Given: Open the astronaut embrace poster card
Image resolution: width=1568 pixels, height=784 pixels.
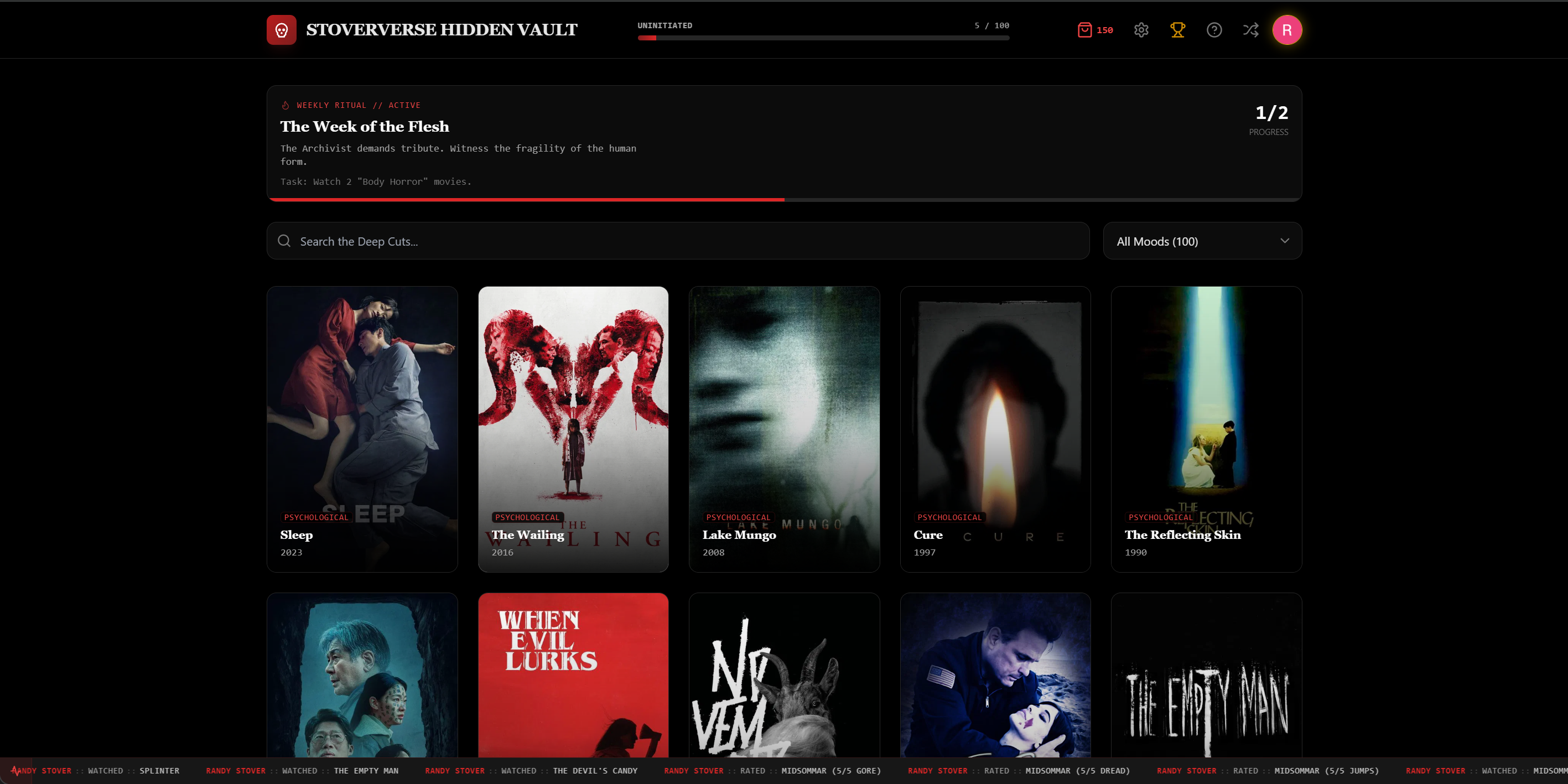Looking at the screenshot, I should tap(995, 675).
